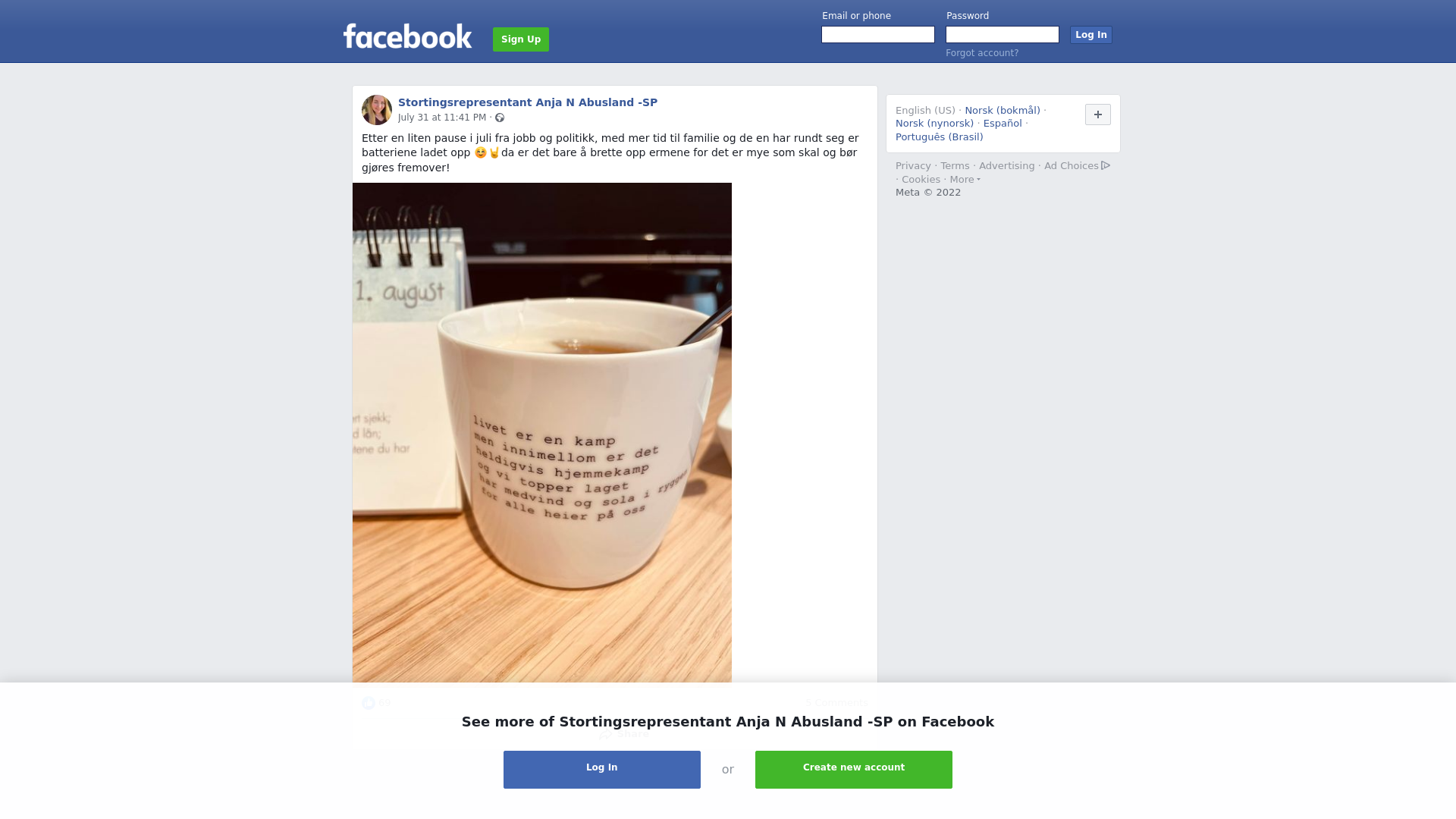1456x819 pixels.
Task: Click the Ad Choices triangle icon
Action: pos(1106,165)
